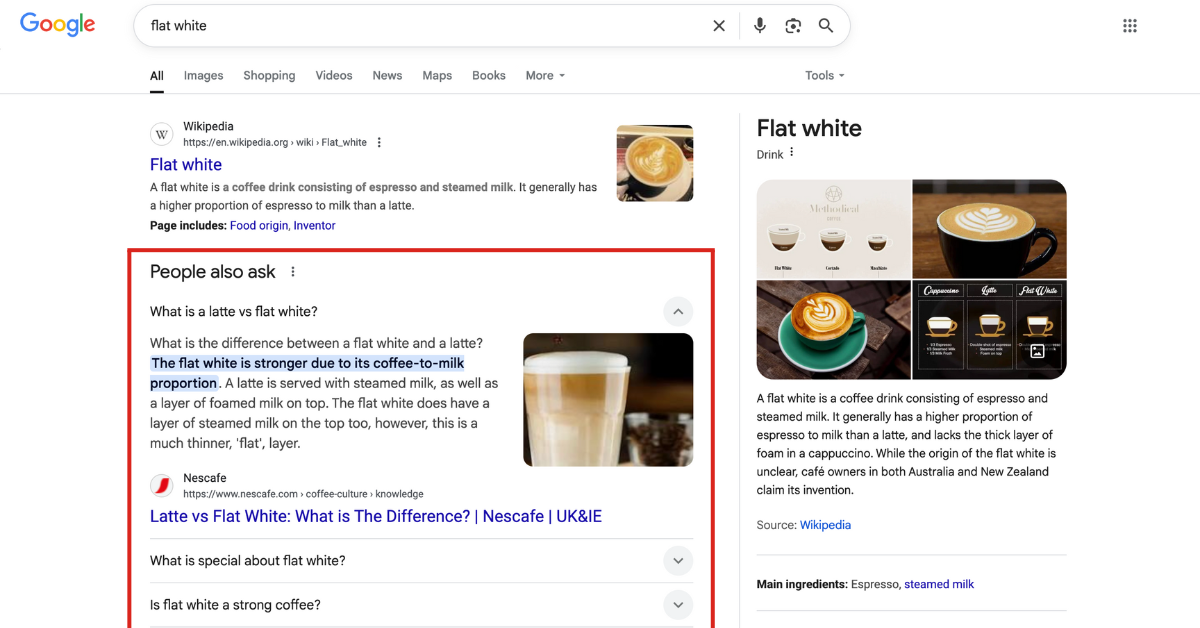Click the Wikipedia favicon
1200x628 pixels.
(162, 134)
